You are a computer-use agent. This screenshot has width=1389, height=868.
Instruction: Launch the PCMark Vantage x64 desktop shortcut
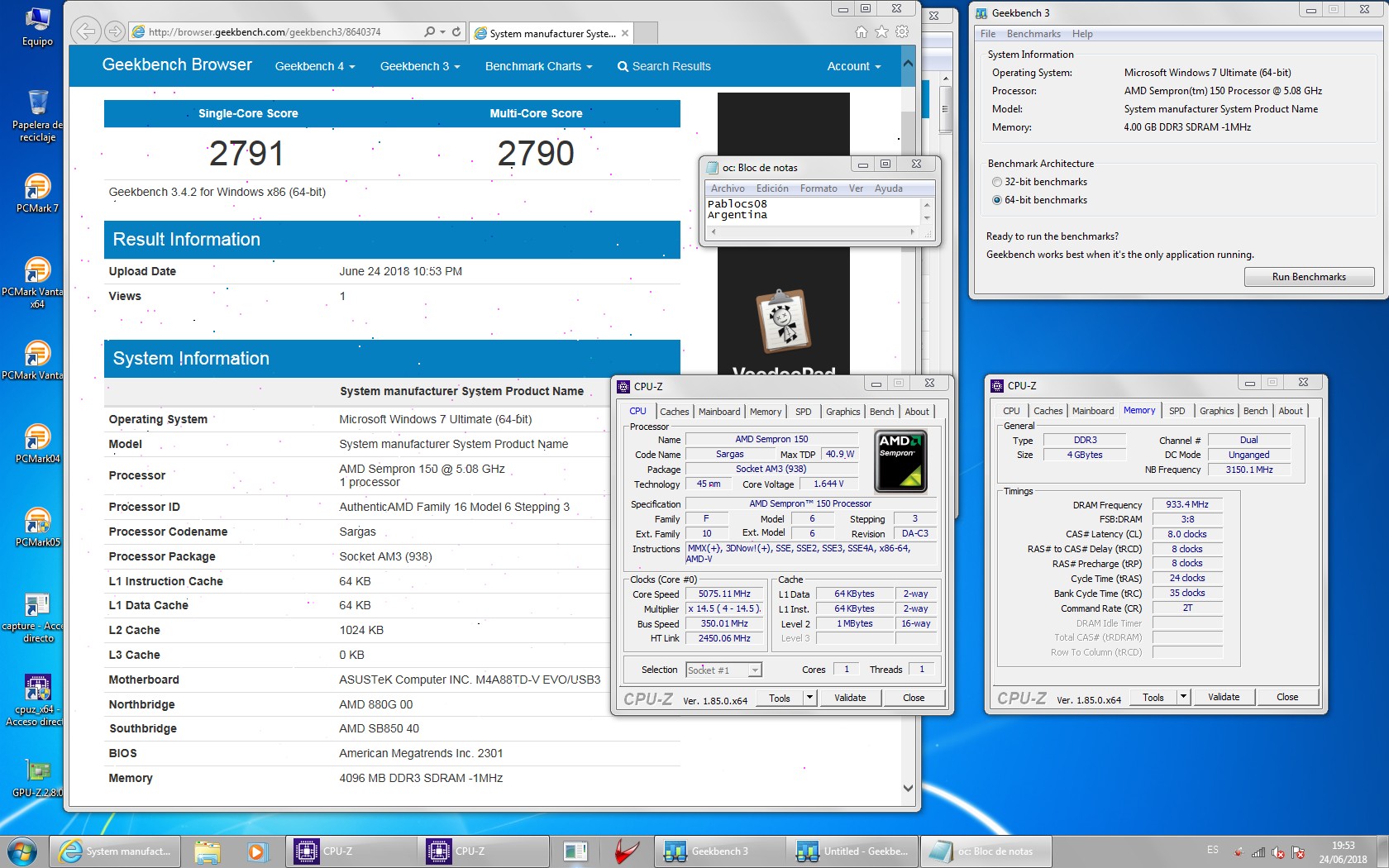pyautogui.click(x=33, y=283)
